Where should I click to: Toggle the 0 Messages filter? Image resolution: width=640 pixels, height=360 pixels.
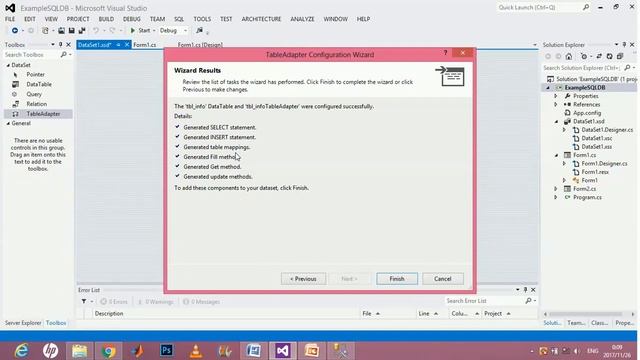[201, 302]
